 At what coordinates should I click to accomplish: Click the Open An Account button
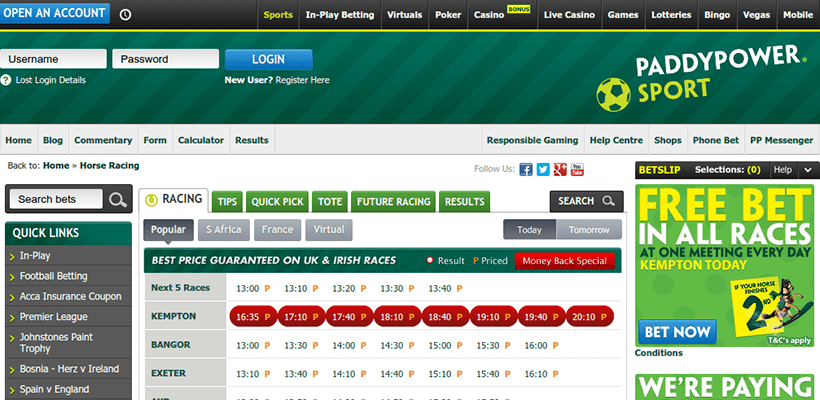coord(54,13)
